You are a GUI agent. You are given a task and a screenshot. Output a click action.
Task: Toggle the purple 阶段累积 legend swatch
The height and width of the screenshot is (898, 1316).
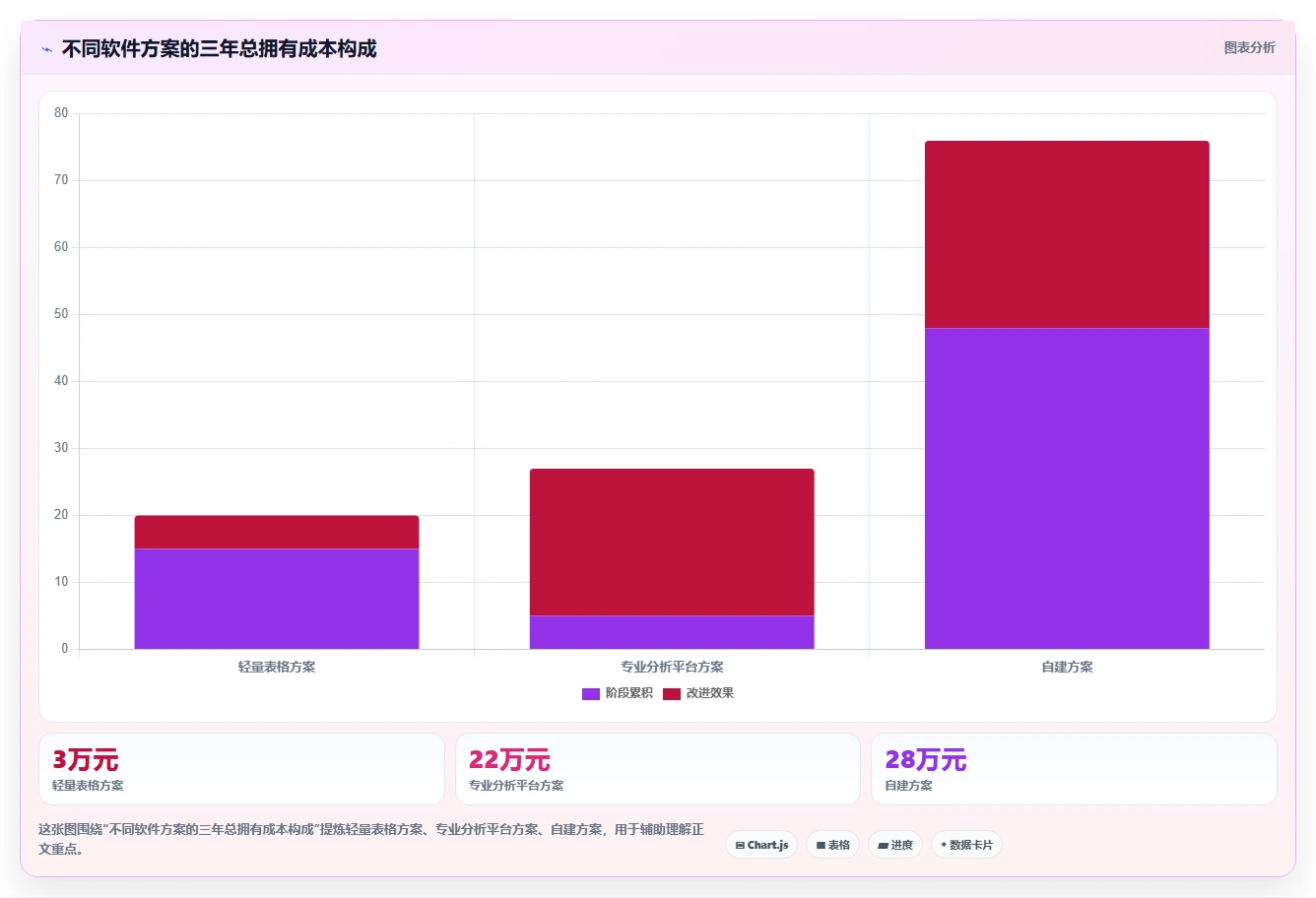tap(591, 693)
